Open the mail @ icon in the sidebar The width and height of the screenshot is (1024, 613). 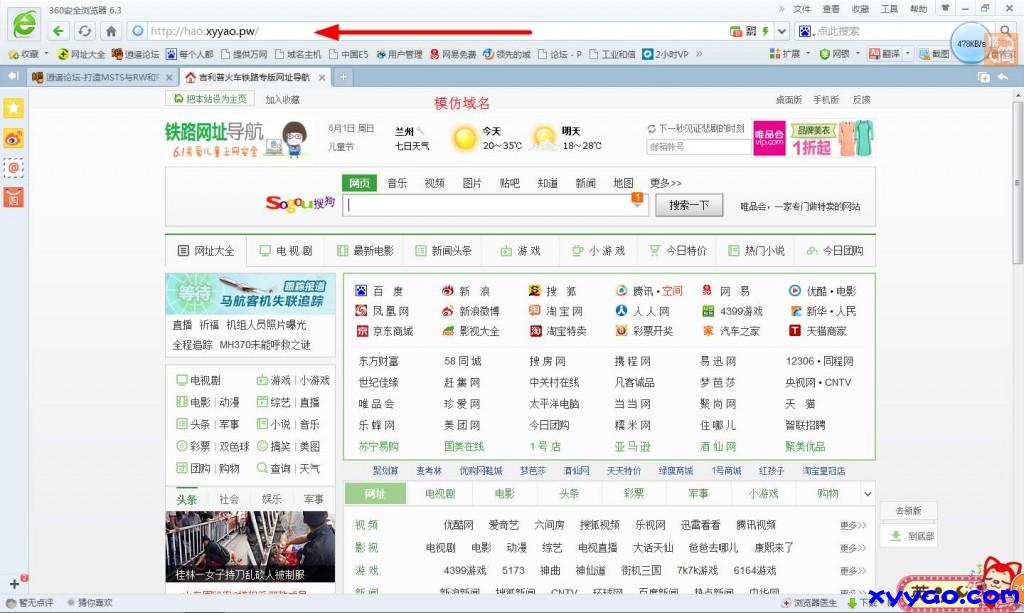[14, 168]
